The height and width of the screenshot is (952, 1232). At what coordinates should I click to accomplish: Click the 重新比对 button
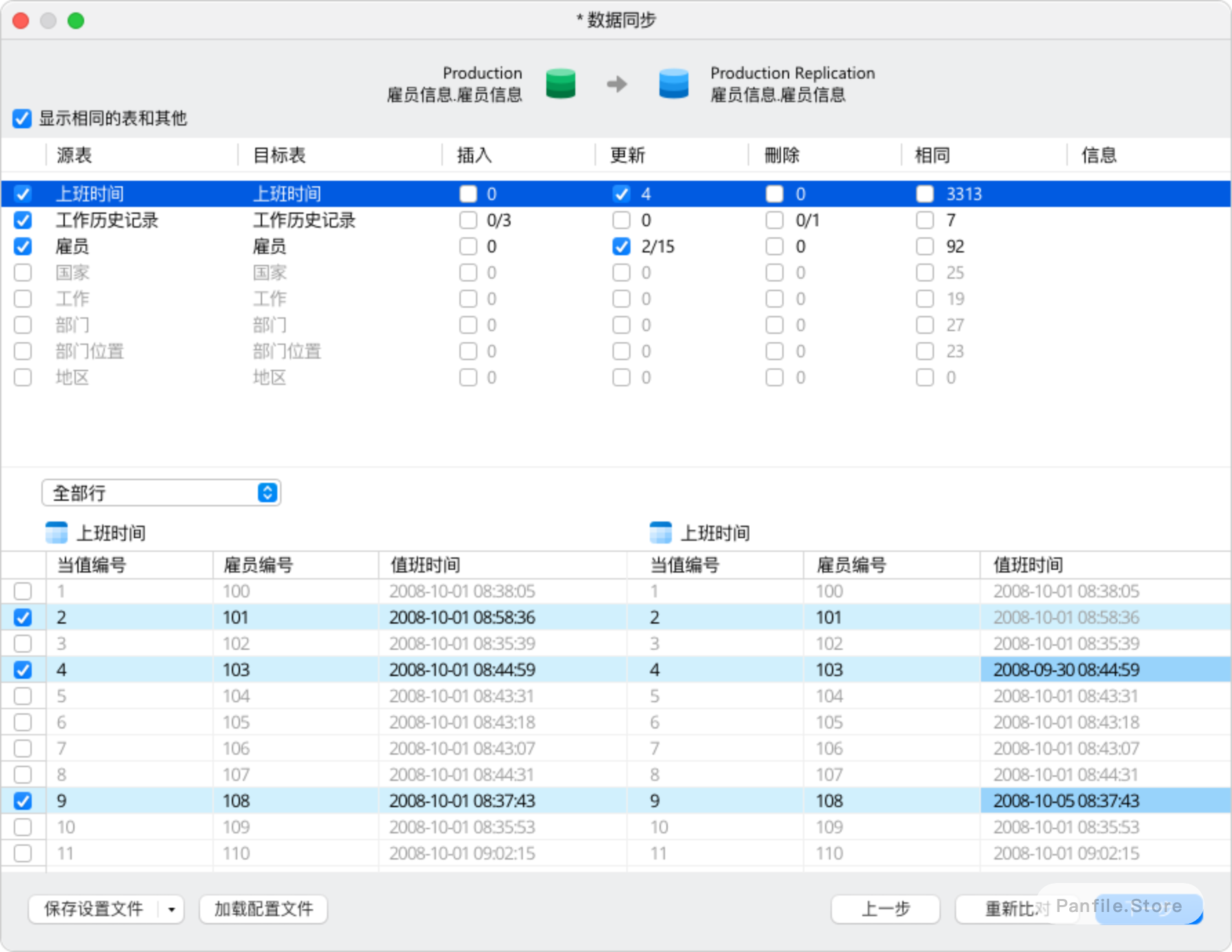(1016, 909)
